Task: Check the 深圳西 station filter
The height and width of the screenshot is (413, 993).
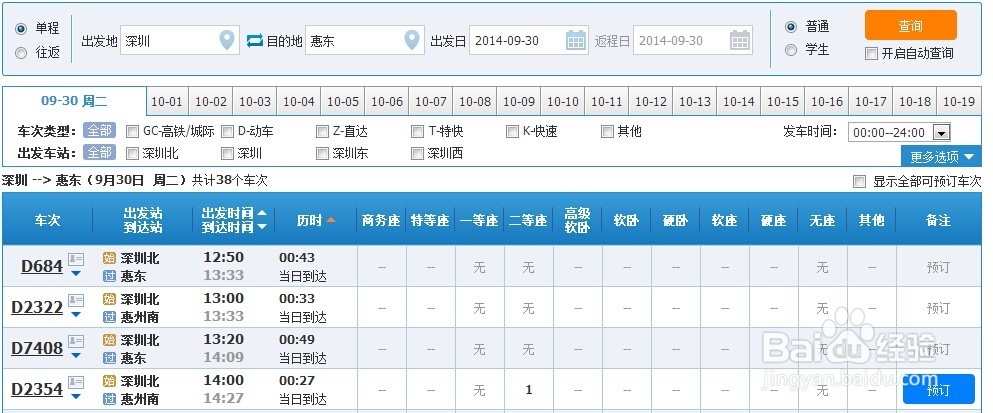Action: pyautogui.click(x=417, y=153)
